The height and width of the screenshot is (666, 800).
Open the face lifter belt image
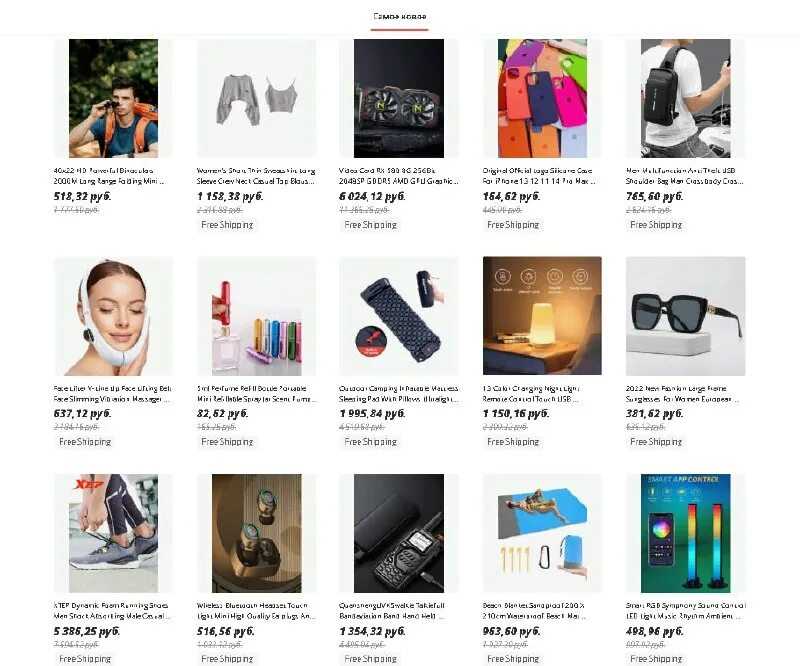tap(113, 316)
